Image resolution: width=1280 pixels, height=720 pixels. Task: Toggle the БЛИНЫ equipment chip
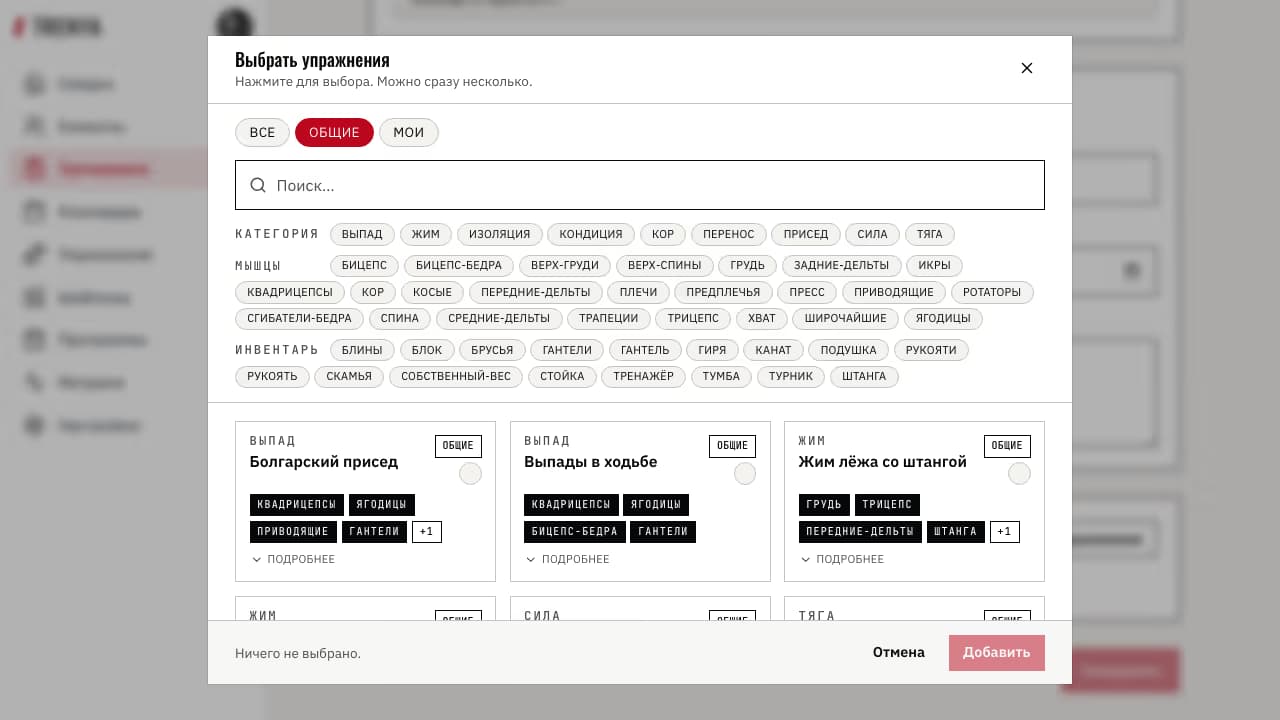tap(362, 350)
